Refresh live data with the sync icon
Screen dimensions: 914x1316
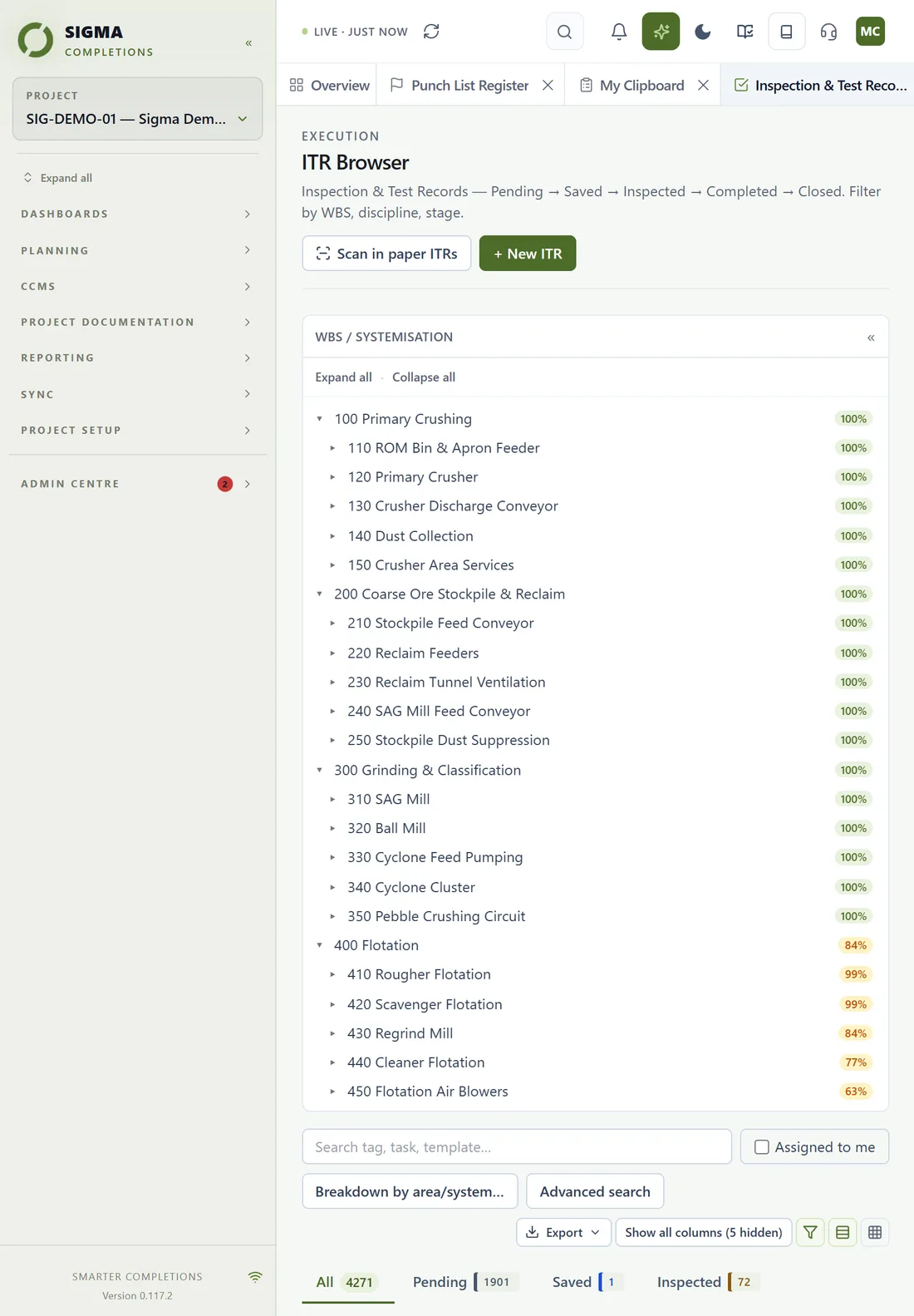click(x=431, y=32)
